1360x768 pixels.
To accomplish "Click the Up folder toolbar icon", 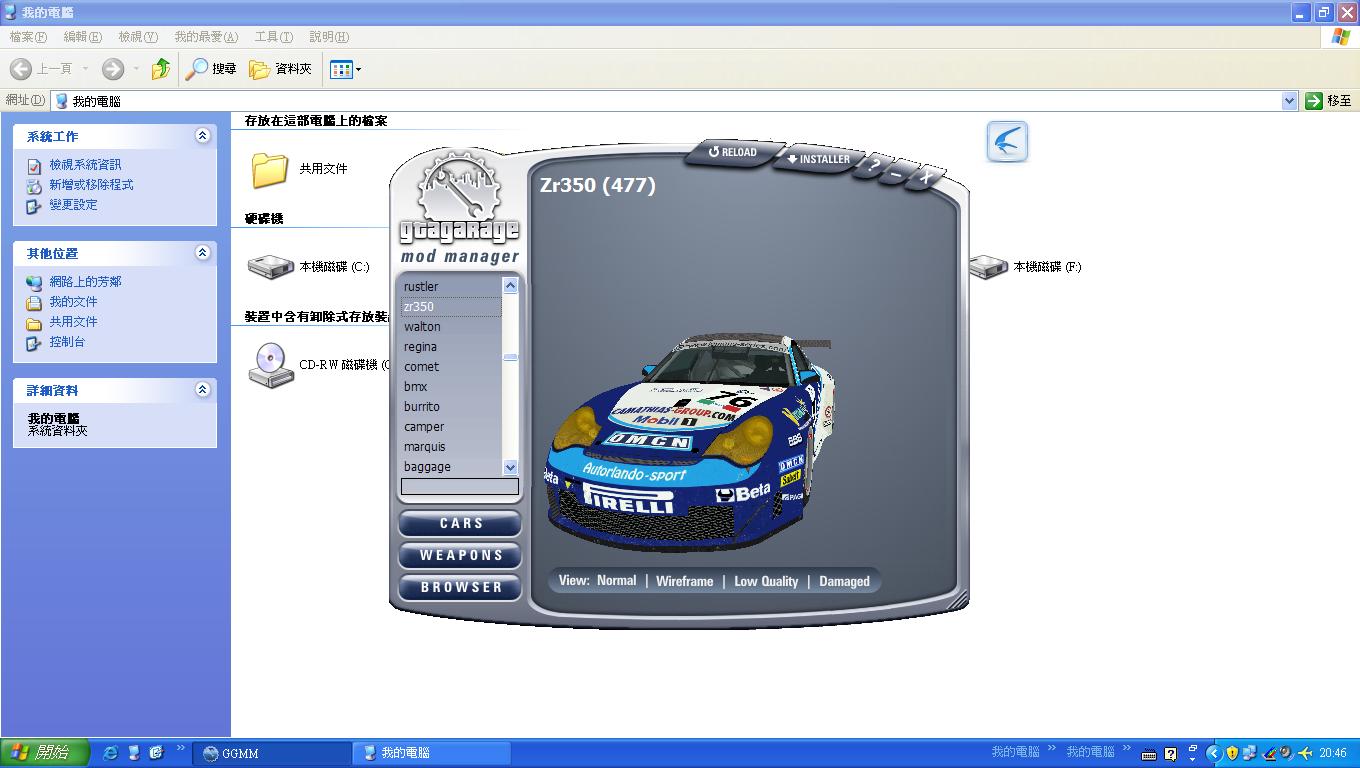I will 161,69.
